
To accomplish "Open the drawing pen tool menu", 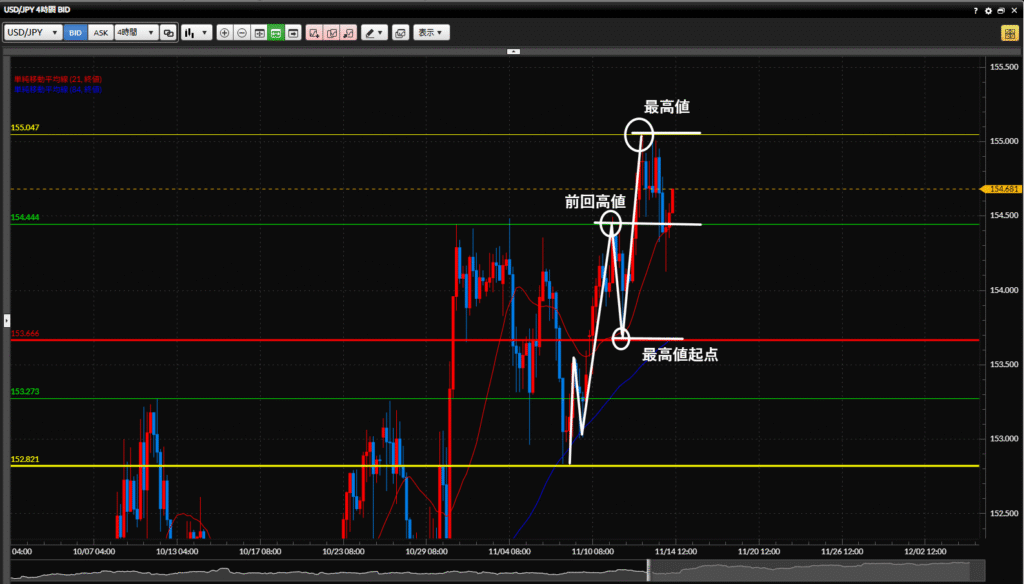I will [x=374, y=32].
